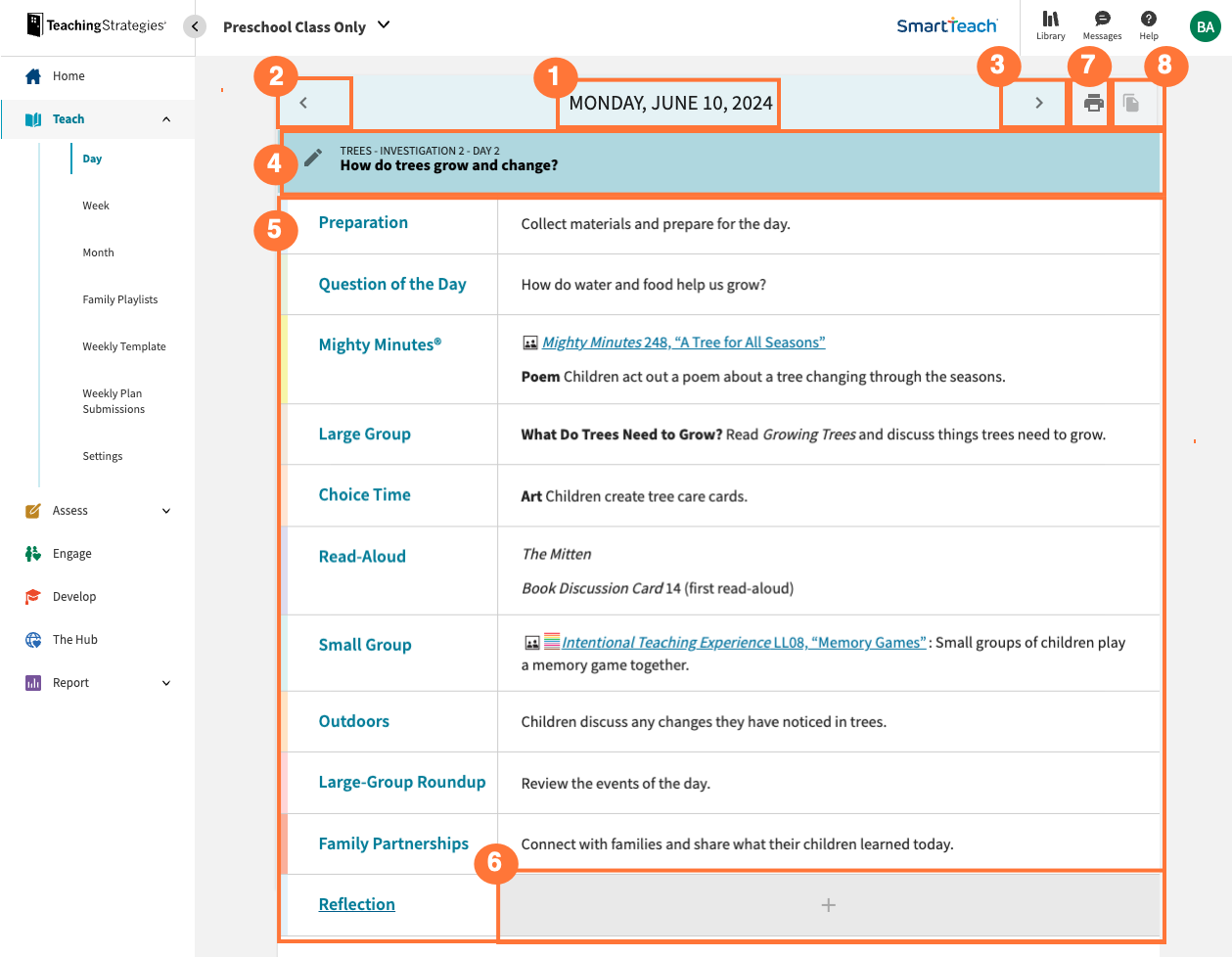The height and width of the screenshot is (957, 1232).
Task: Open Mighty Minutes 248, "A Tree for All Seasons"
Action: tap(684, 342)
